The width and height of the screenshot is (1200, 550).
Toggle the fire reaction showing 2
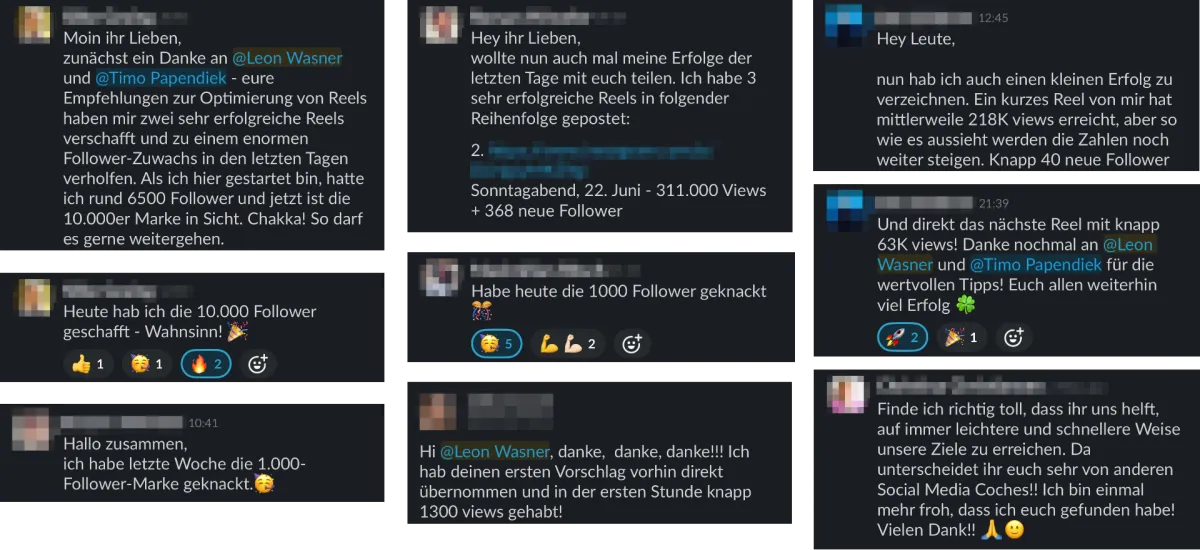(x=206, y=364)
